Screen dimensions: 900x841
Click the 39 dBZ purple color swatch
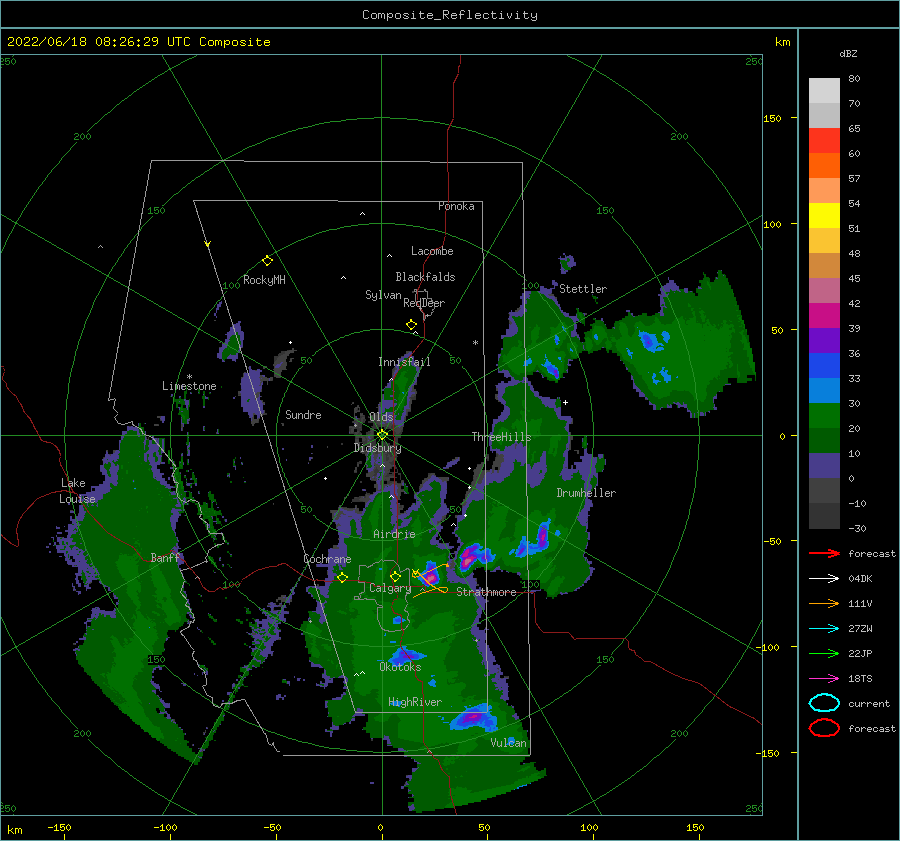click(824, 340)
